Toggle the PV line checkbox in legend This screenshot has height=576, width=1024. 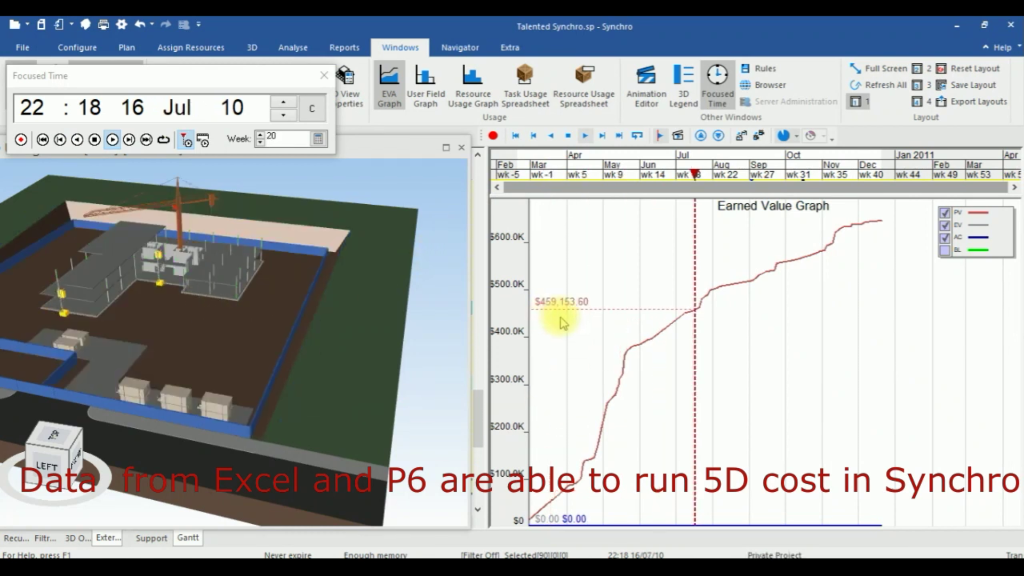point(944,213)
